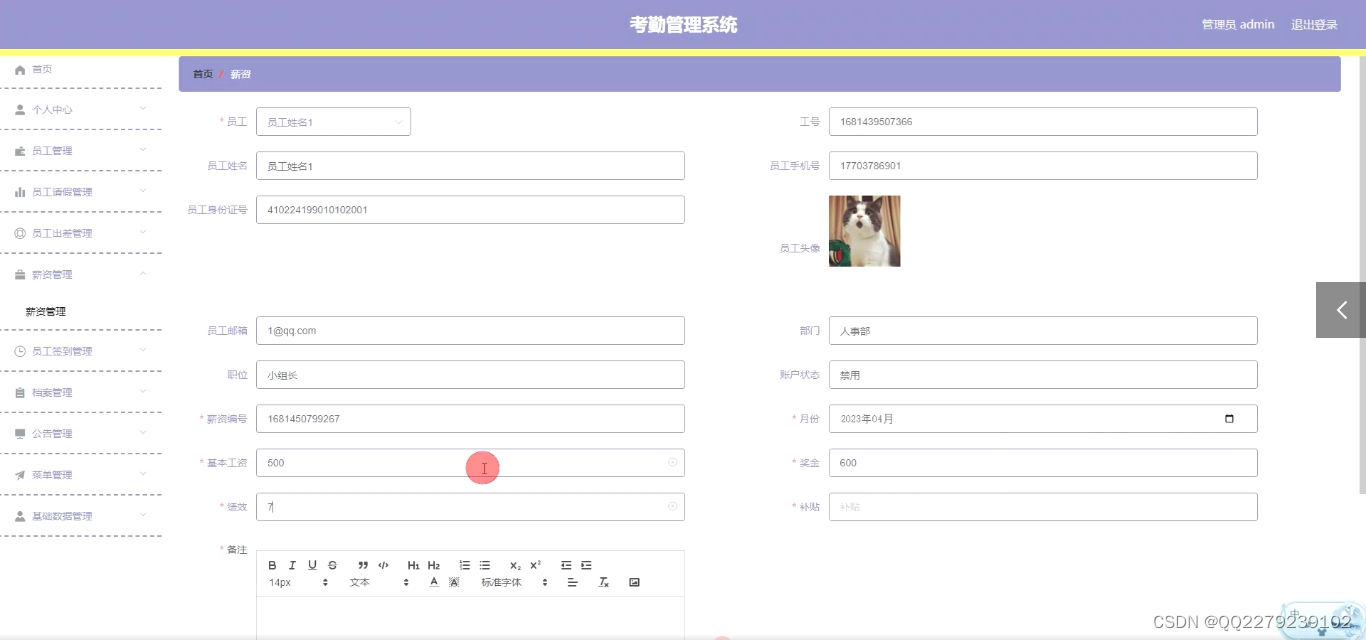Screen dimensions: 1366x640
Task: Select the 薪资管理 submenu item
Action: pyautogui.click(x=45, y=310)
